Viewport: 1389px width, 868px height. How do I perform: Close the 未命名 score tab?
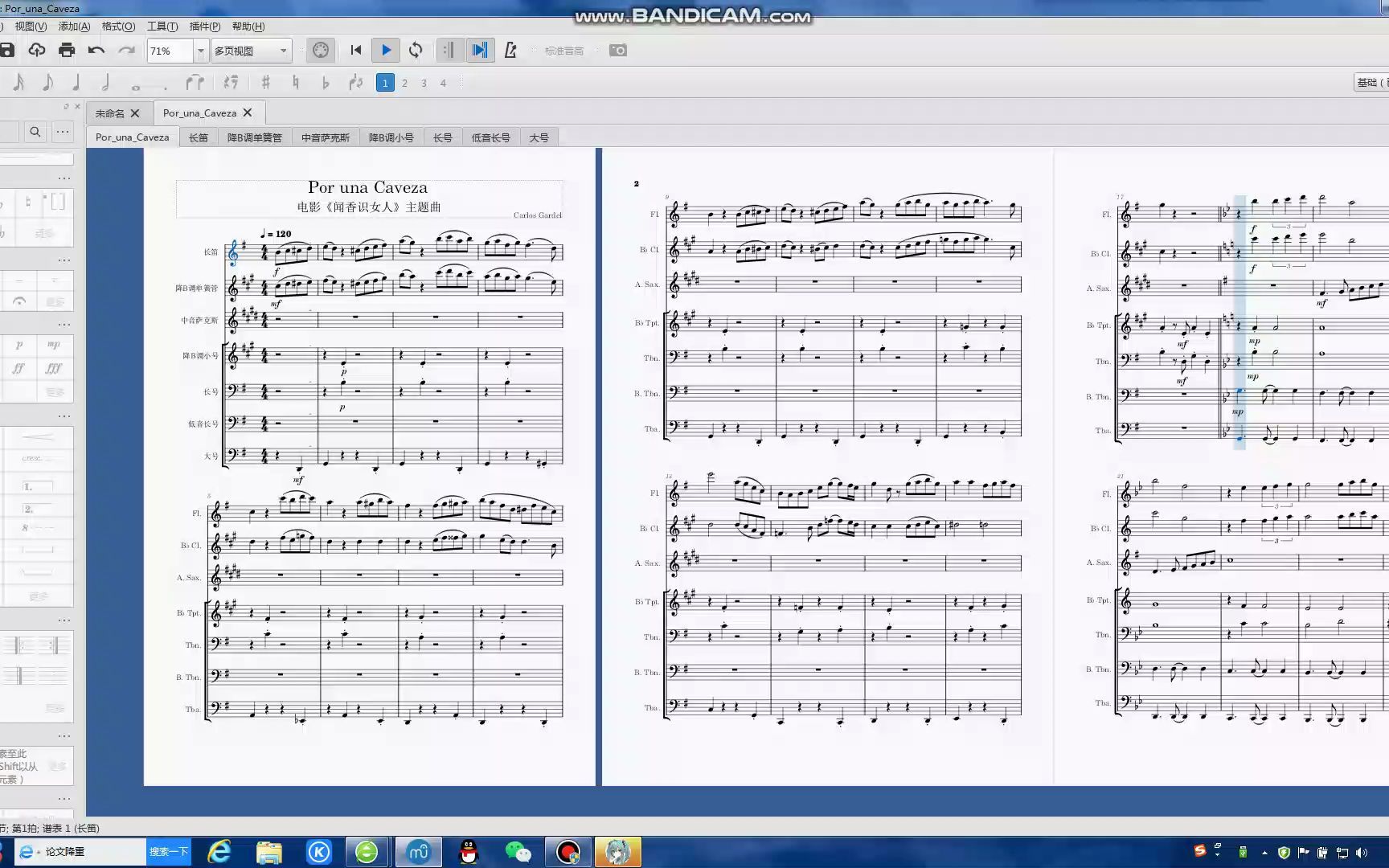click(x=135, y=113)
